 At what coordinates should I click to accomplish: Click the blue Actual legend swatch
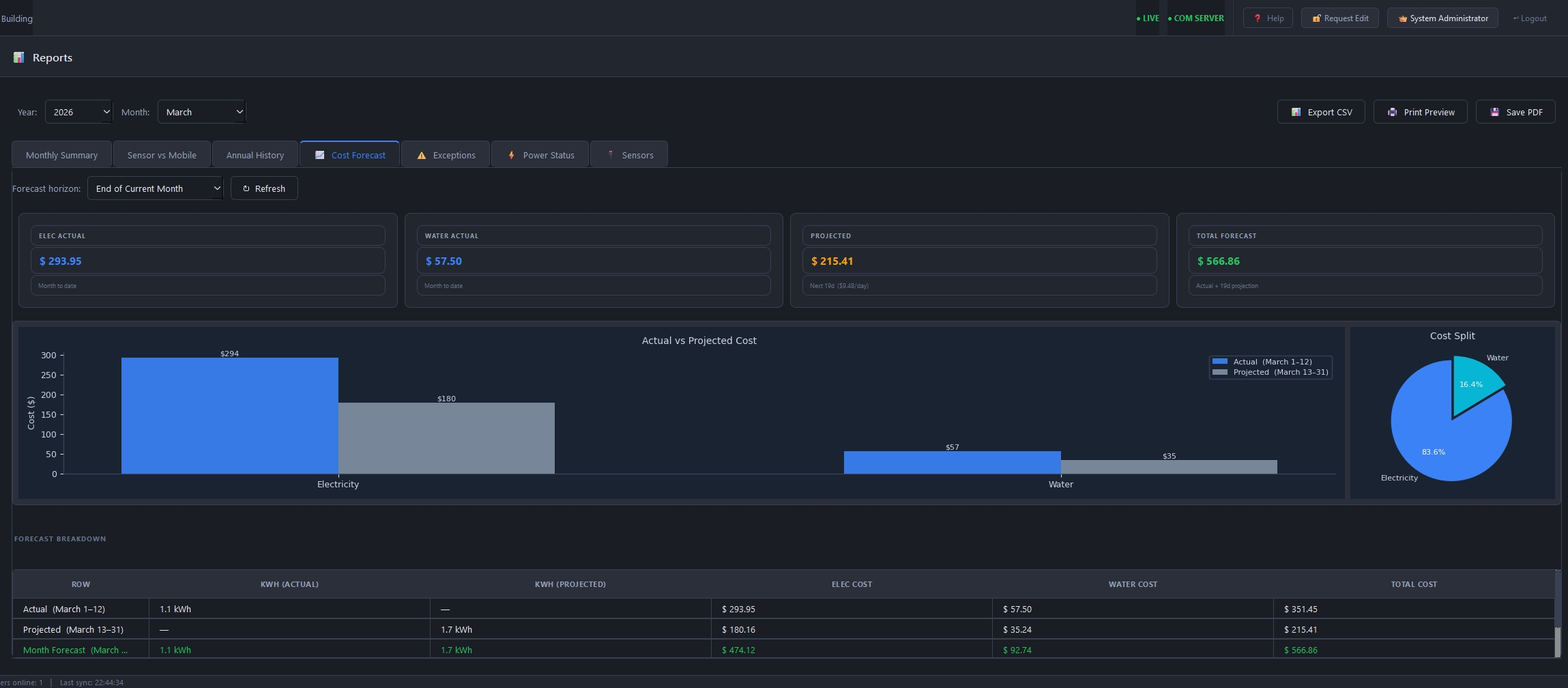coord(1220,362)
